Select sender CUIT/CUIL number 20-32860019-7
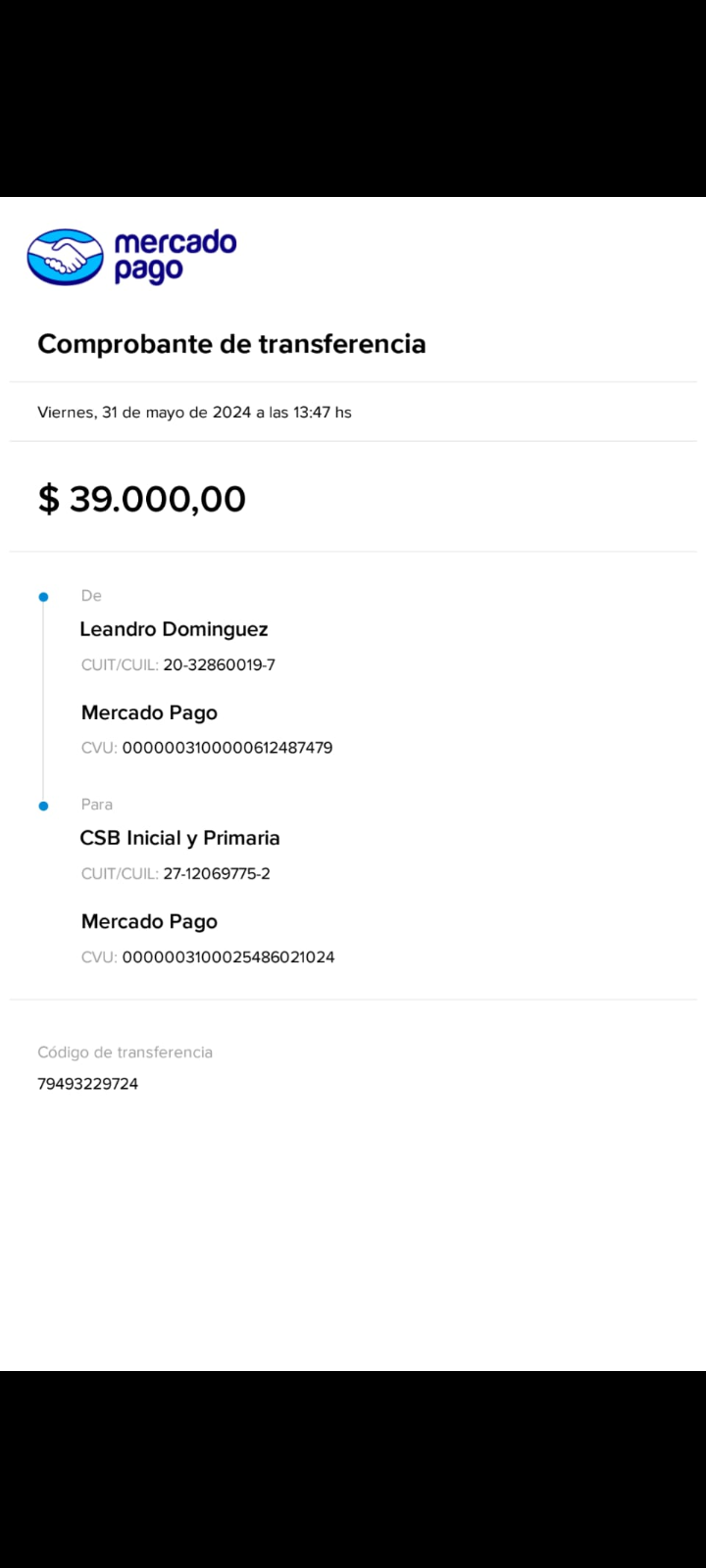This screenshot has height=1568, width=706. tap(219, 665)
